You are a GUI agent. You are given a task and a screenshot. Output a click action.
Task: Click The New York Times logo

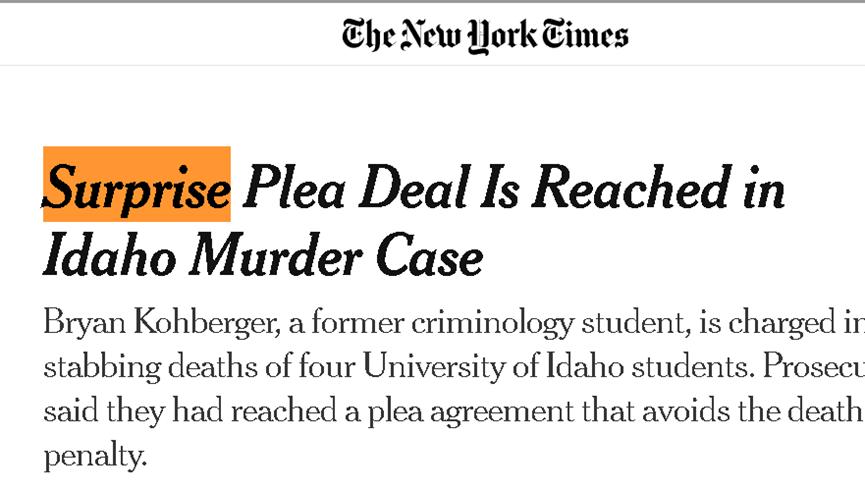point(485,36)
